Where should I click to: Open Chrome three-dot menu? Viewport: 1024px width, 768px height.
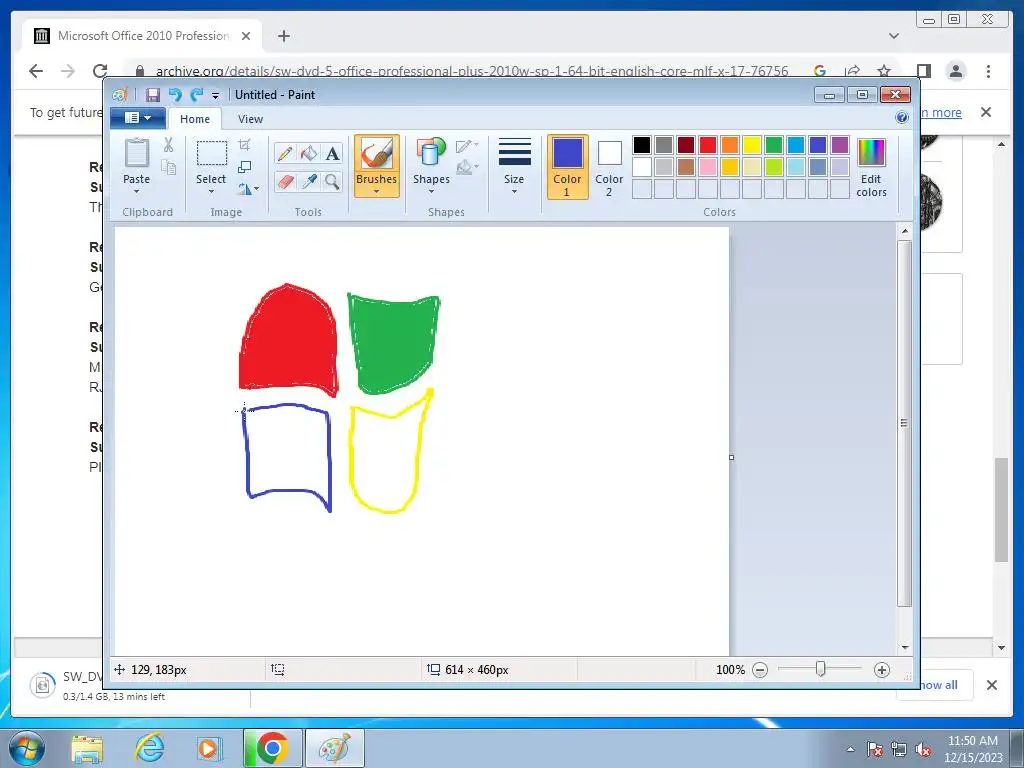coord(988,71)
